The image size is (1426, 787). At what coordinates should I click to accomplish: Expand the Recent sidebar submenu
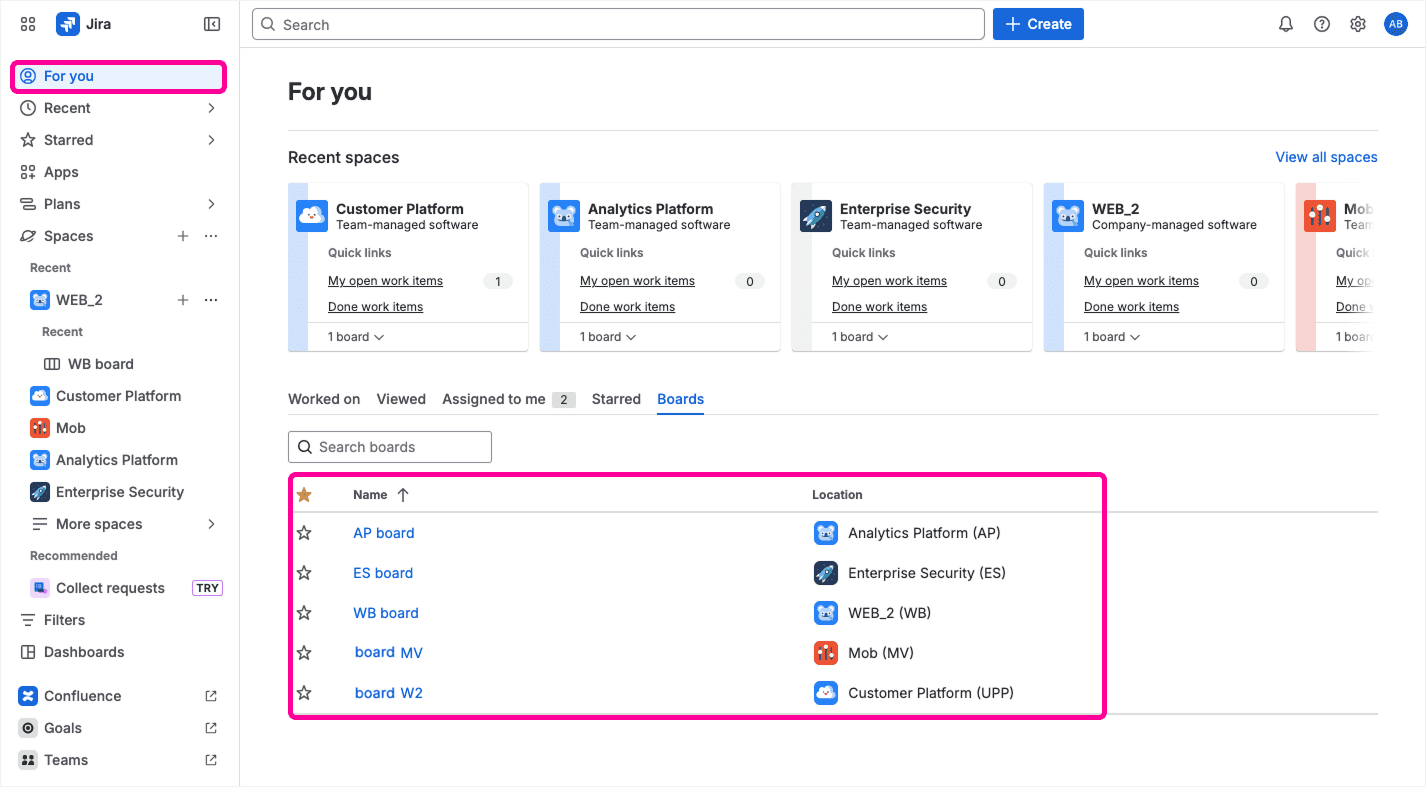211,108
